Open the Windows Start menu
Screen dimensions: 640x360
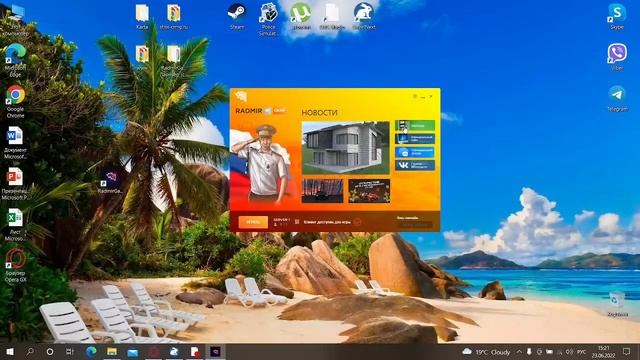pyautogui.click(x=10, y=351)
